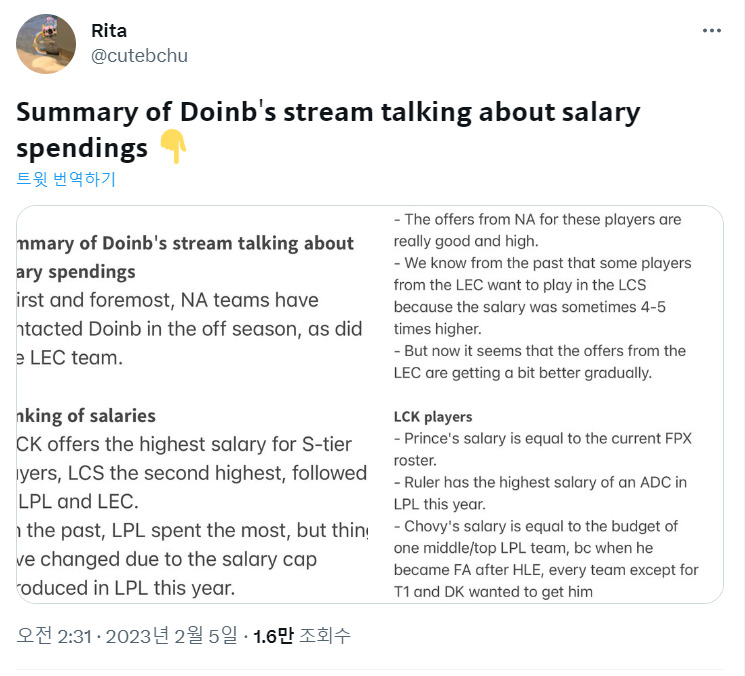Click the 트윗 번역하기 translate link
Viewport: 745px width, 676px height.
[66, 179]
